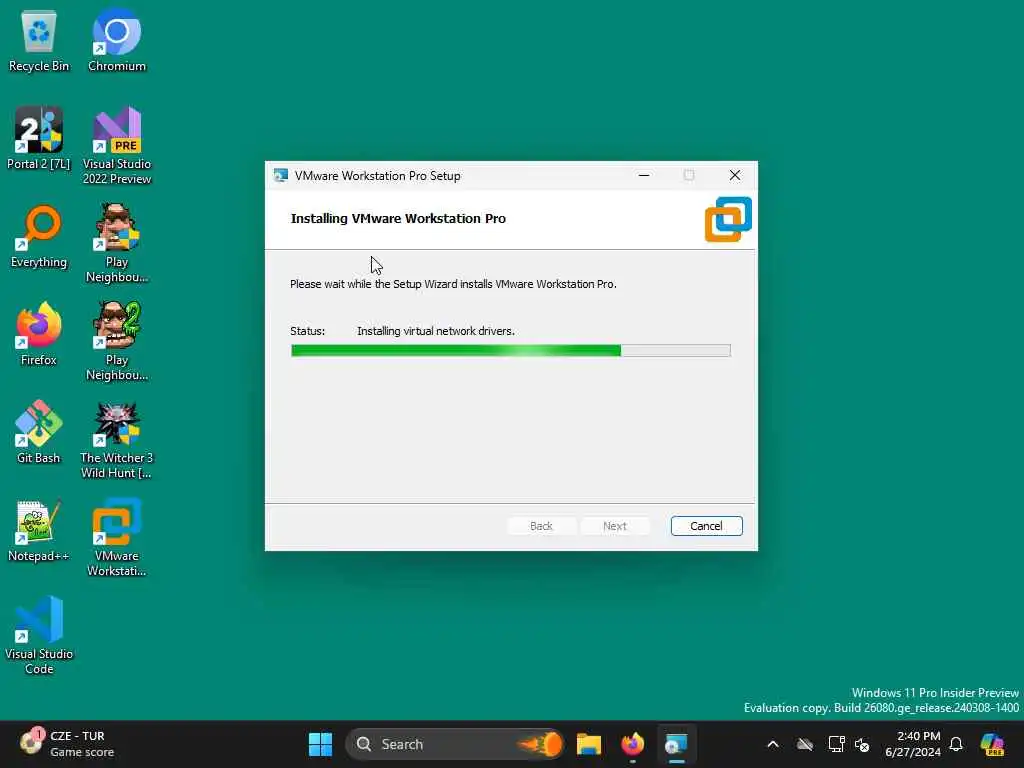
Task: Click the "Installing VMware Workstation Pro" heading
Action: (398, 218)
